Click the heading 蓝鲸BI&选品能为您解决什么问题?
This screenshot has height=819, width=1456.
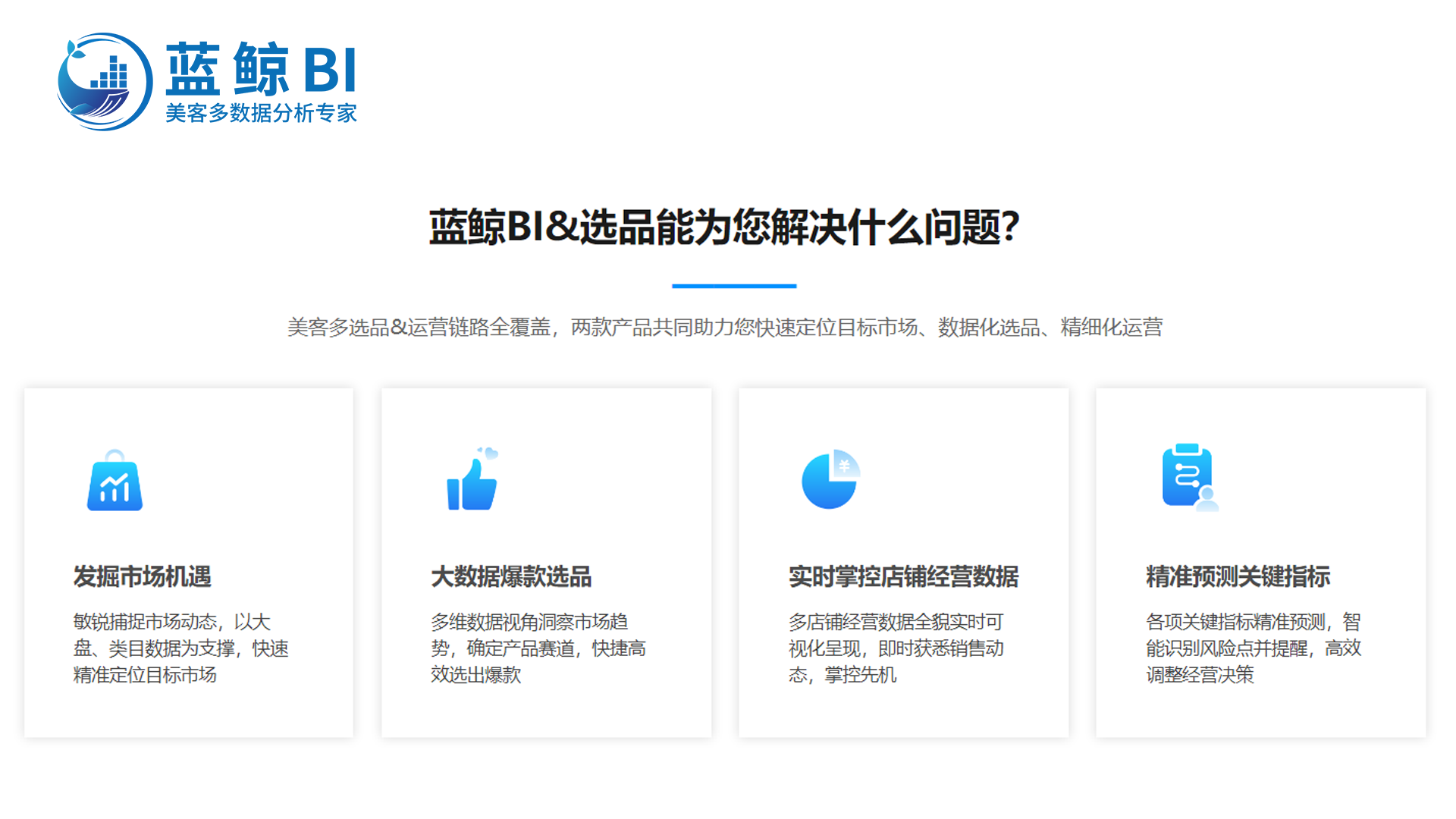click(x=724, y=227)
